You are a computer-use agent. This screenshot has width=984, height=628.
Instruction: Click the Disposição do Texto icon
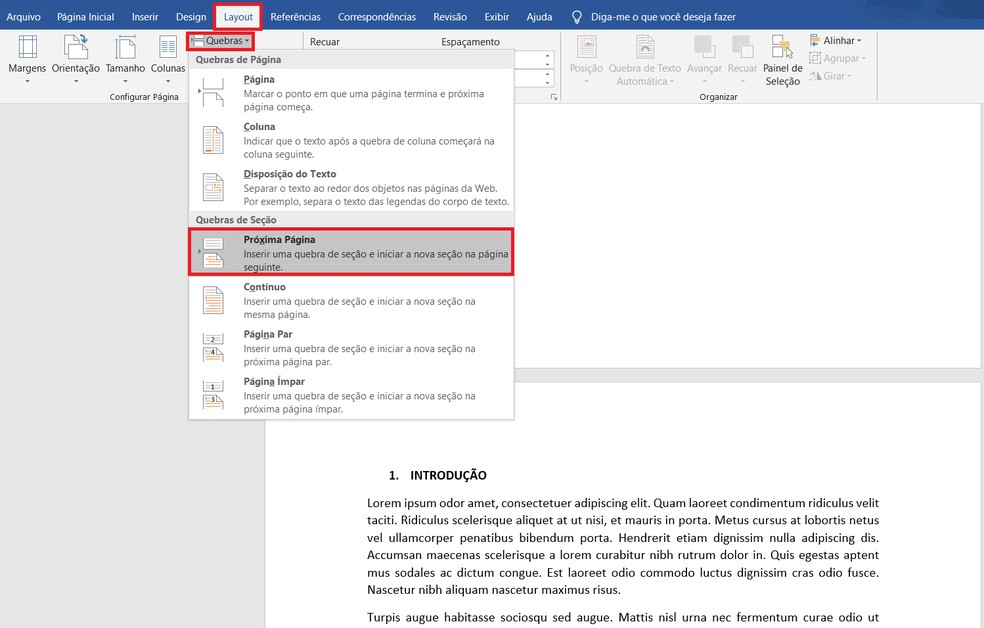[213, 187]
